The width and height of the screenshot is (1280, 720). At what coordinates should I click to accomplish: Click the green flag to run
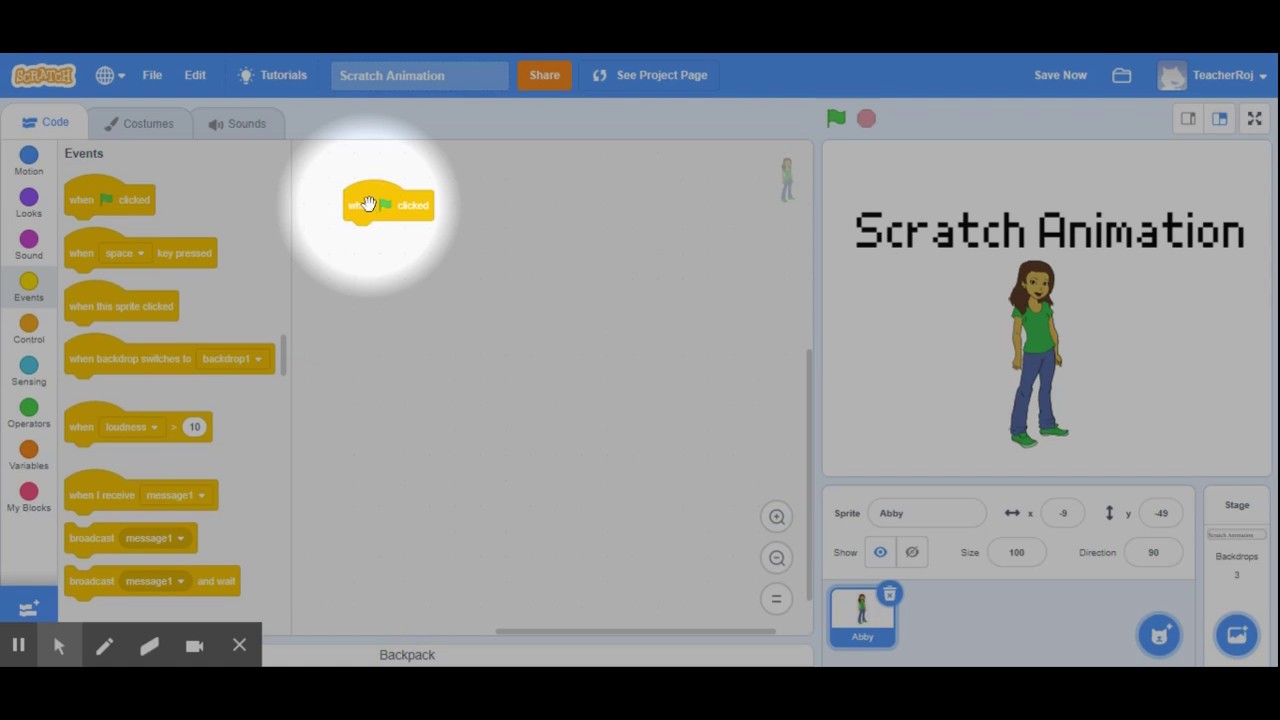coord(836,118)
